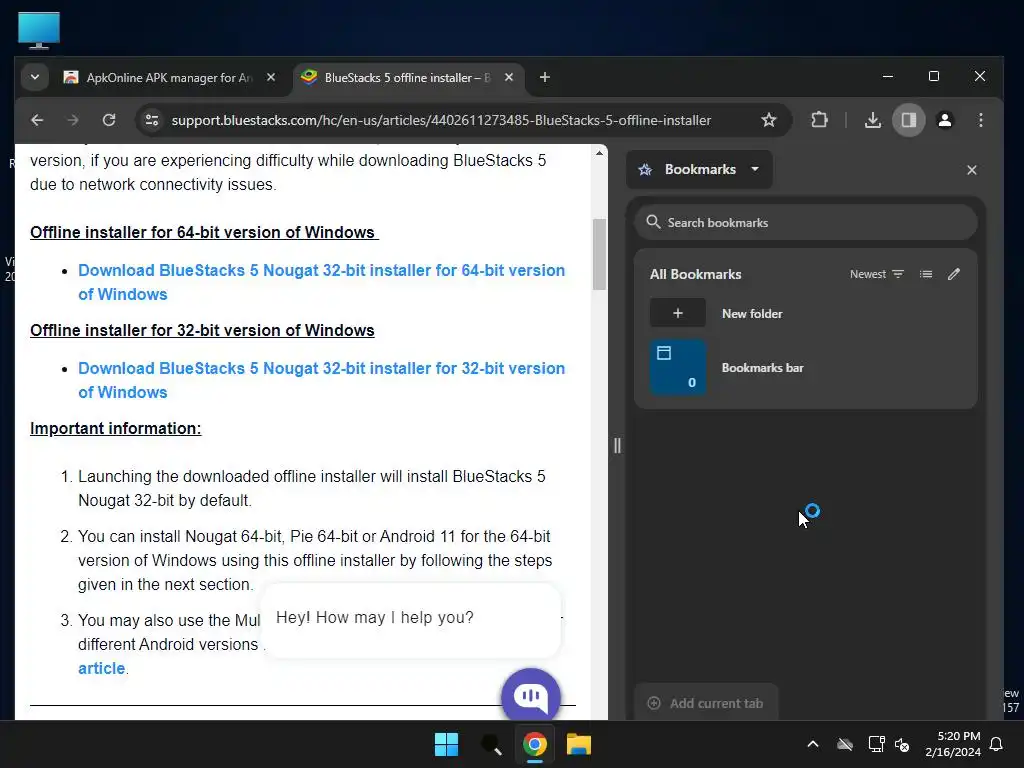Open the Bookmarks bar folder
1024x768 pixels.
pos(806,368)
